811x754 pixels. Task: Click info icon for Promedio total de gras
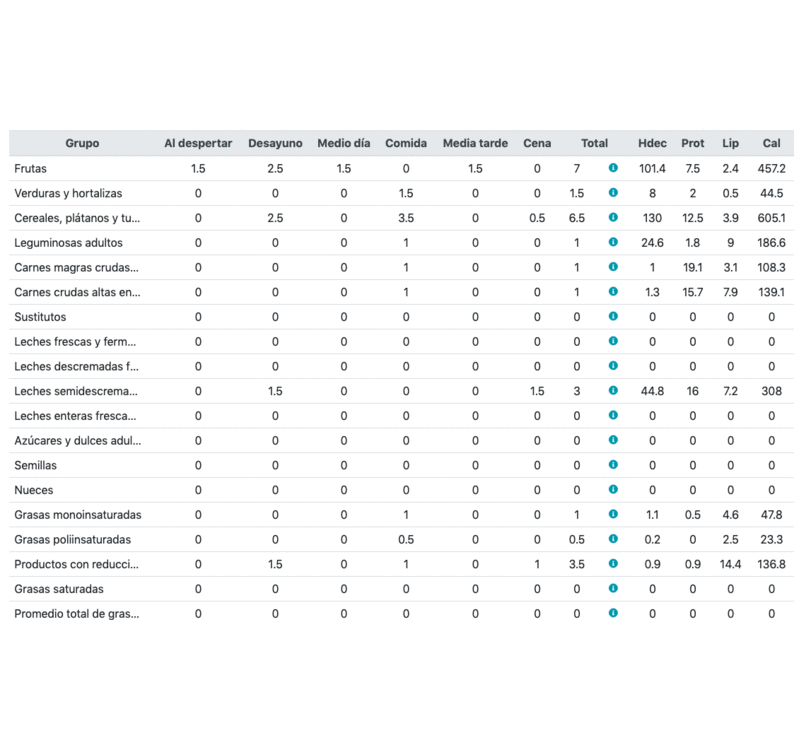click(x=613, y=613)
